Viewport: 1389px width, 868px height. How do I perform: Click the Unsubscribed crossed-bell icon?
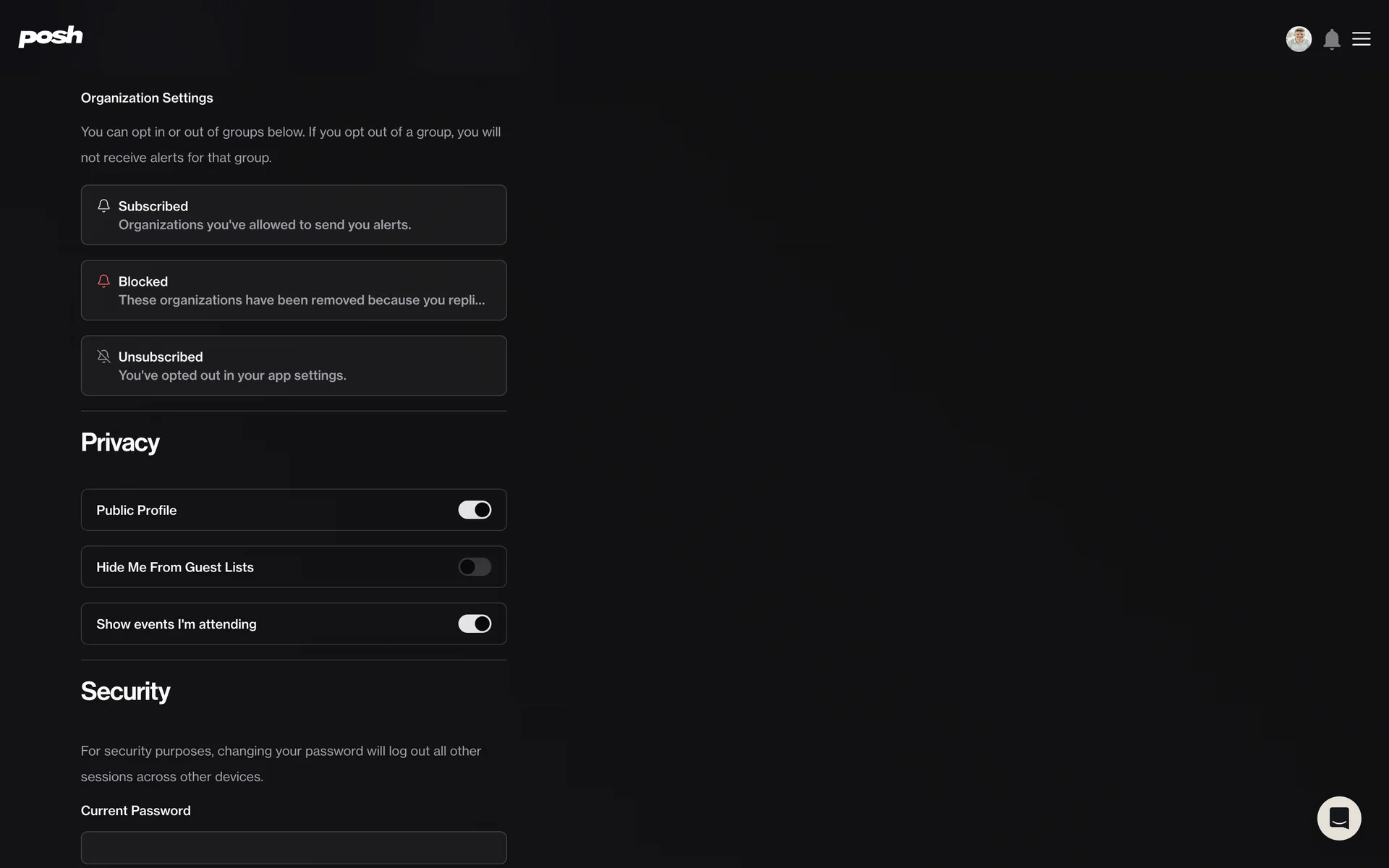coord(103,357)
